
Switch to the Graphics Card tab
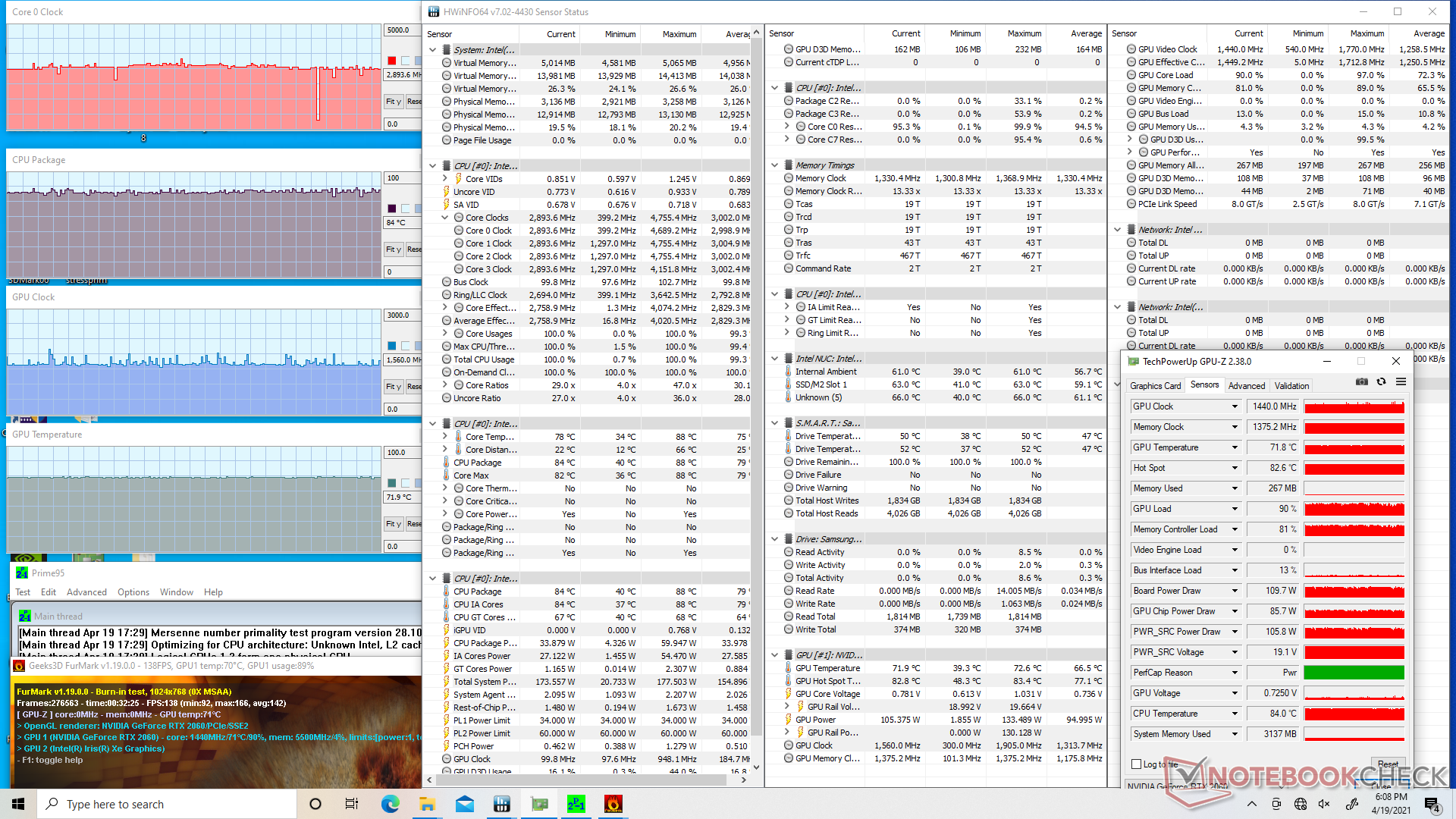[x=1155, y=385]
